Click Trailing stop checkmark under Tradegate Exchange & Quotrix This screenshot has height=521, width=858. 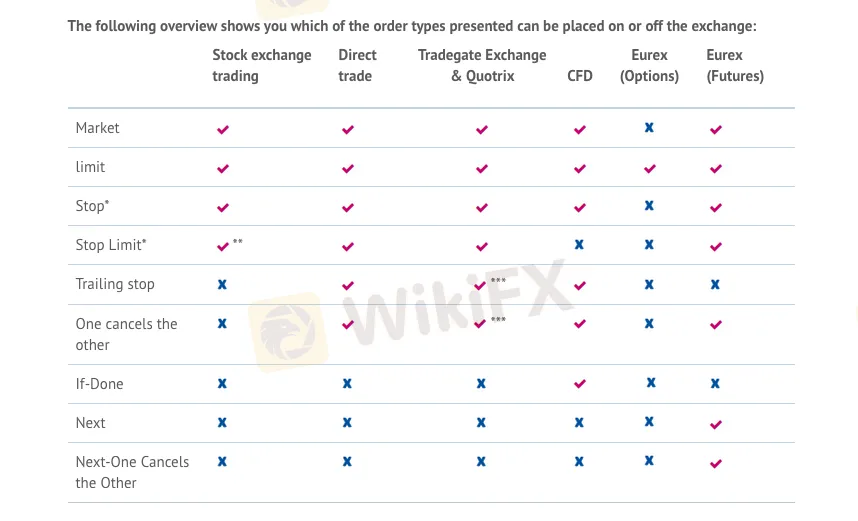[481, 286]
